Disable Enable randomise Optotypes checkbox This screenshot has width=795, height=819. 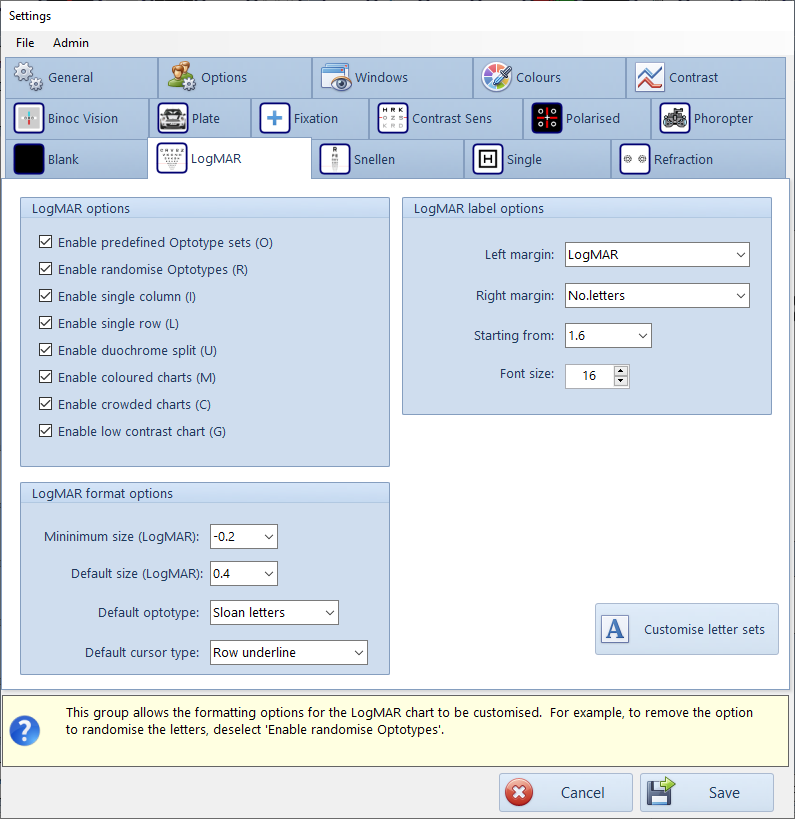[45, 269]
